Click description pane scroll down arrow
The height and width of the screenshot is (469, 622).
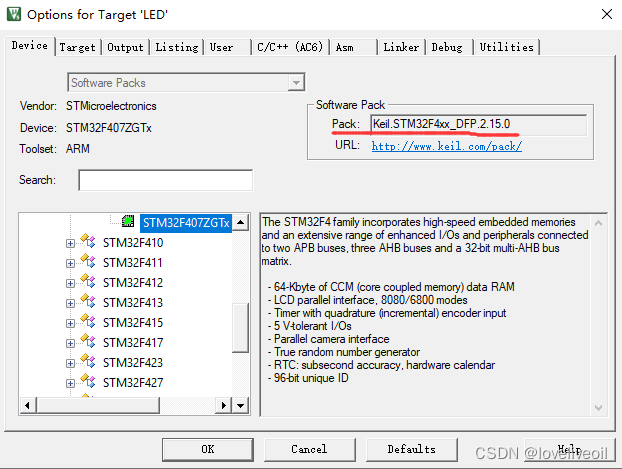click(x=599, y=407)
